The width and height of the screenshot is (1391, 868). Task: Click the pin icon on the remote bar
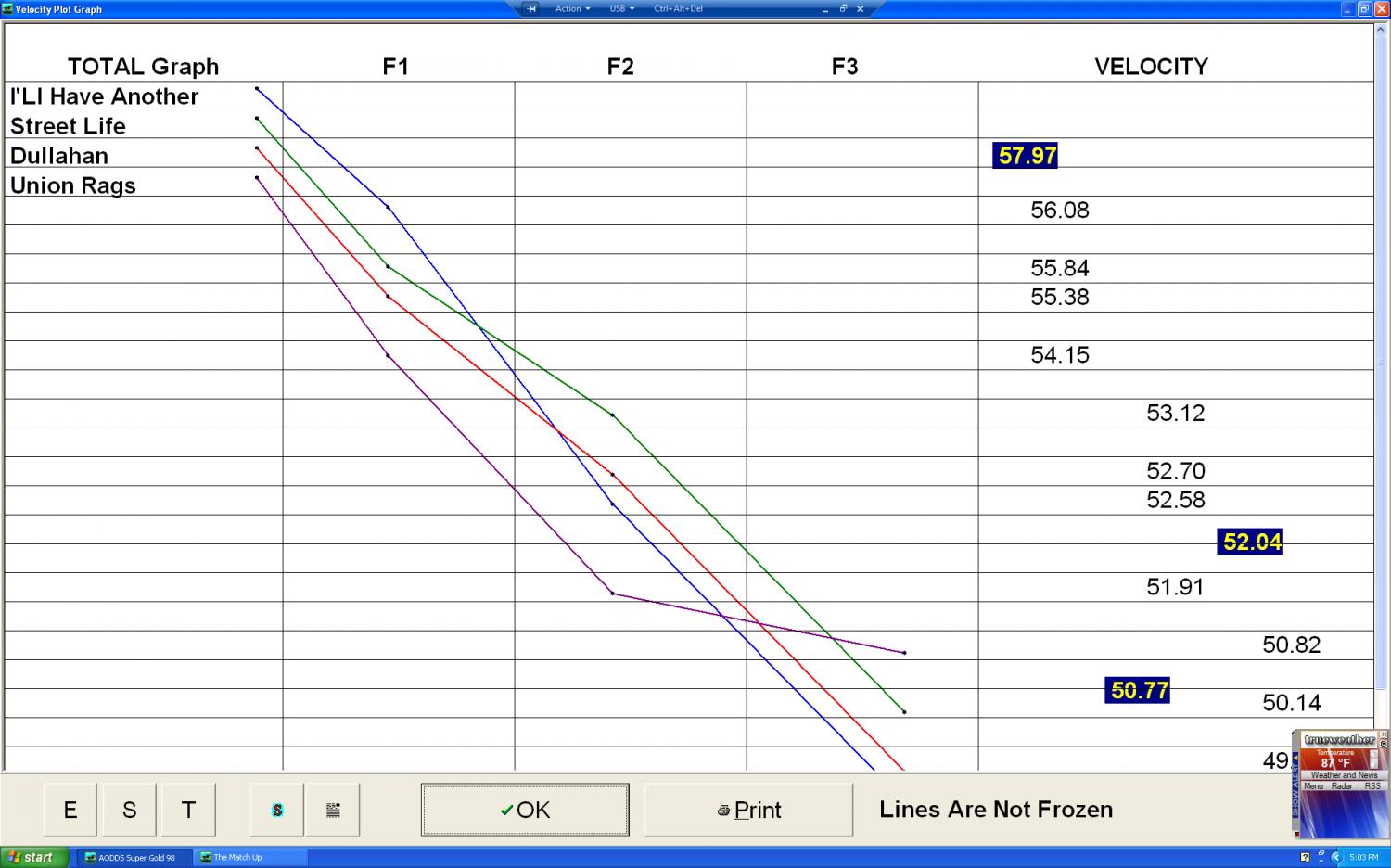(x=531, y=8)
